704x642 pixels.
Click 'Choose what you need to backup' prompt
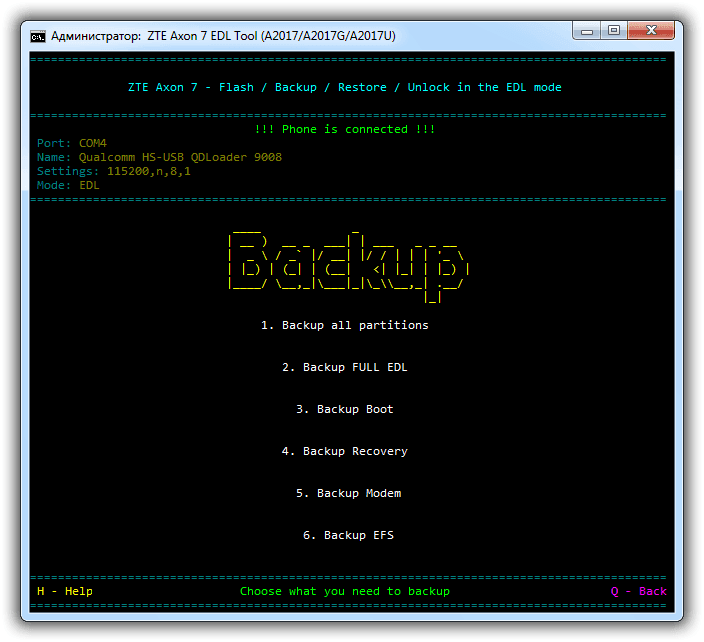[x=344, y=591]
